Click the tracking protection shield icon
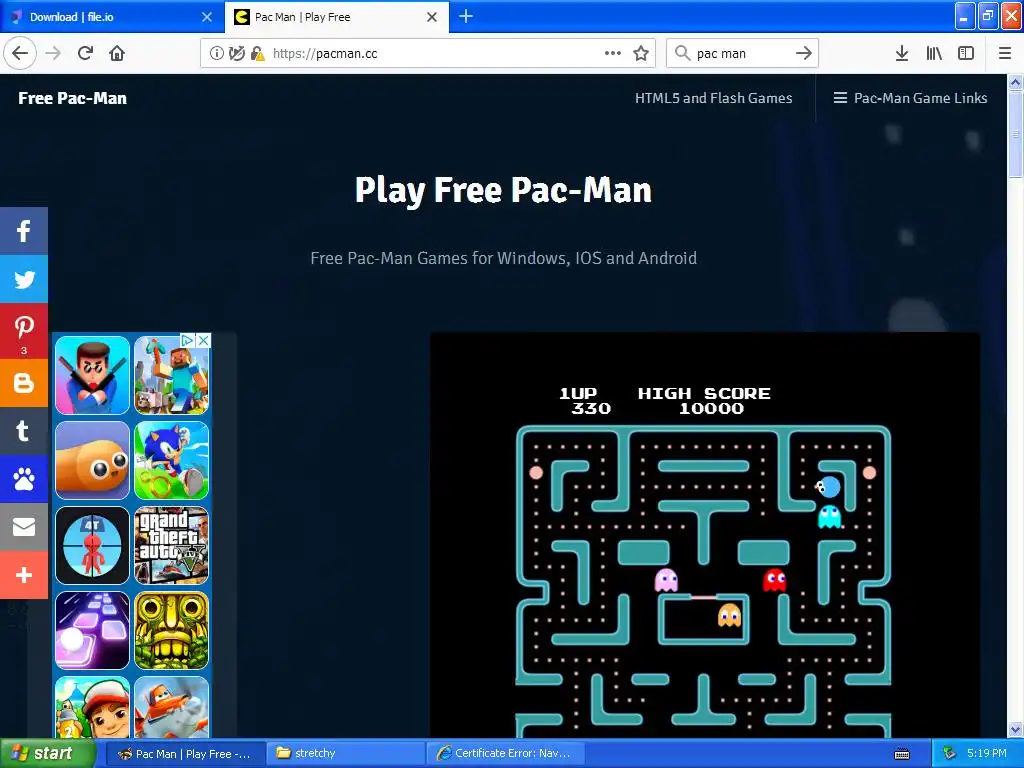The image size is (1024, 768). point(236,53)
